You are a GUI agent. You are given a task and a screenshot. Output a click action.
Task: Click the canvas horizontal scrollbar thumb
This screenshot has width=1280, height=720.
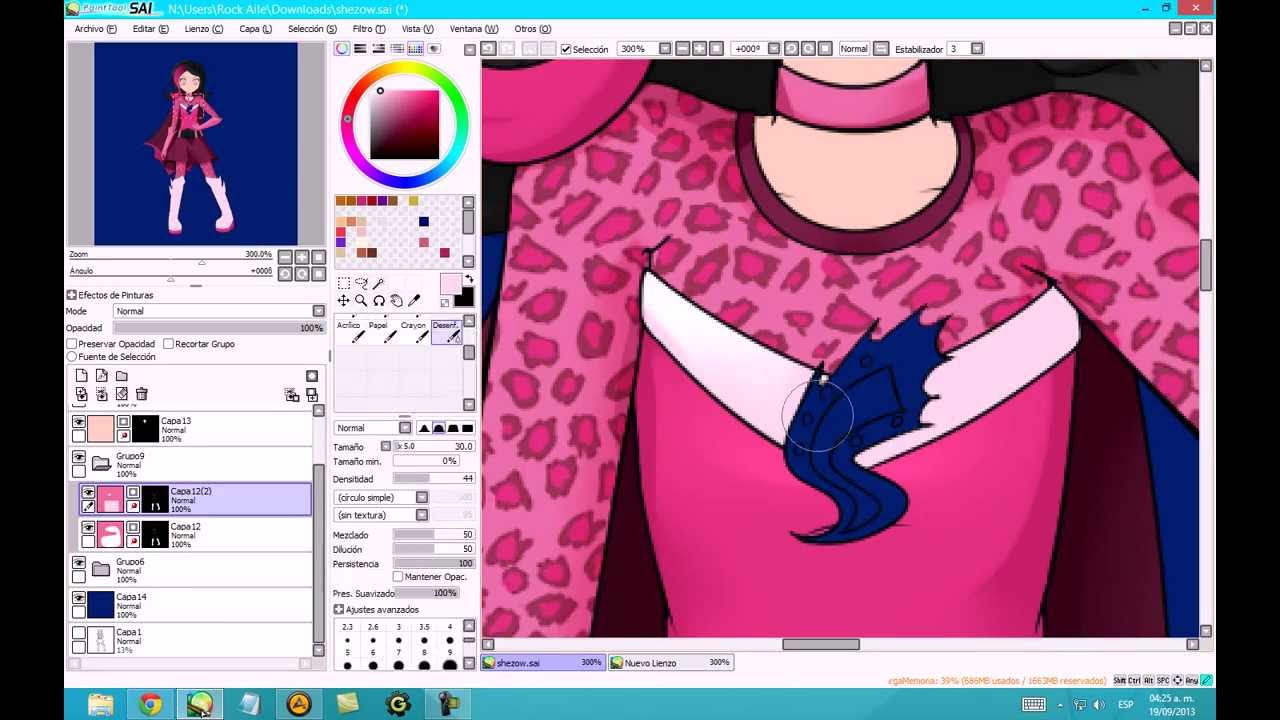(820, 645)
